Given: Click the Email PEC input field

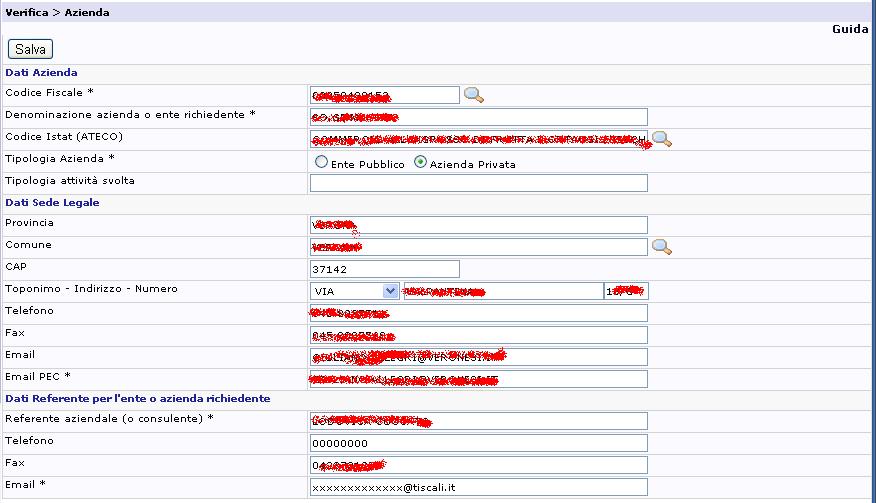Looking at the screenshot, I should click(x=478, y=379).
